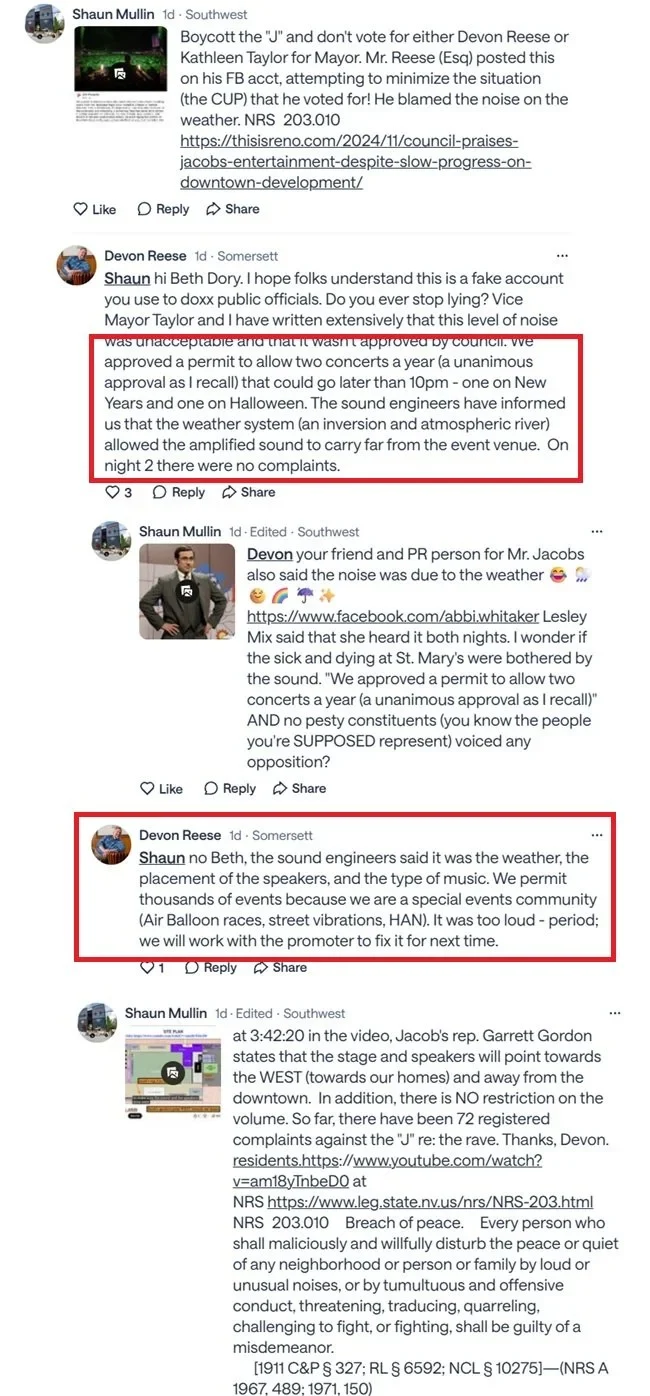Like Shaun Mullin's weather reply comment
650x1396 pixels.
[161, 788]
